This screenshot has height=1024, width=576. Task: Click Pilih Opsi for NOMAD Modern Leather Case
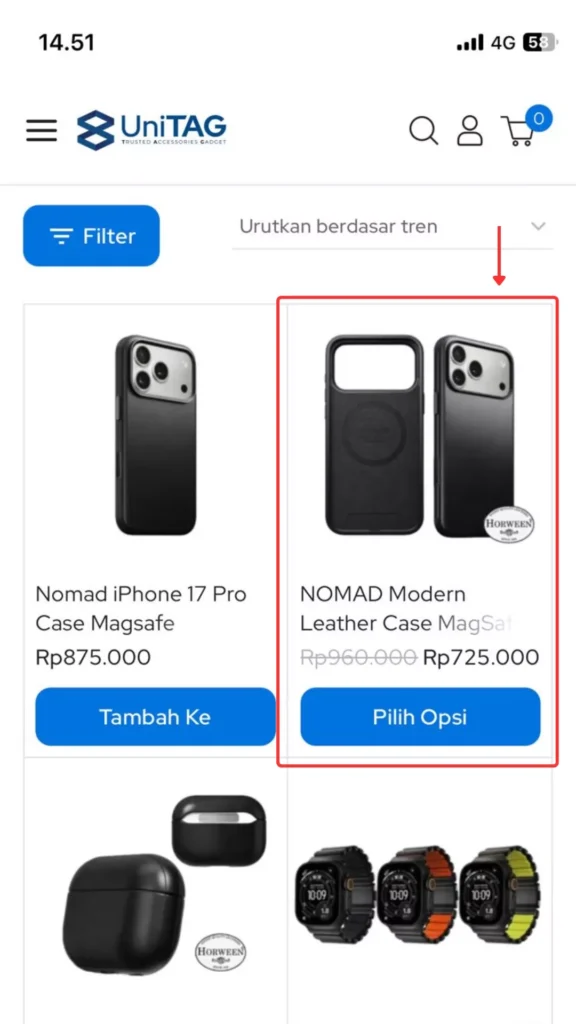coord(419,717)
